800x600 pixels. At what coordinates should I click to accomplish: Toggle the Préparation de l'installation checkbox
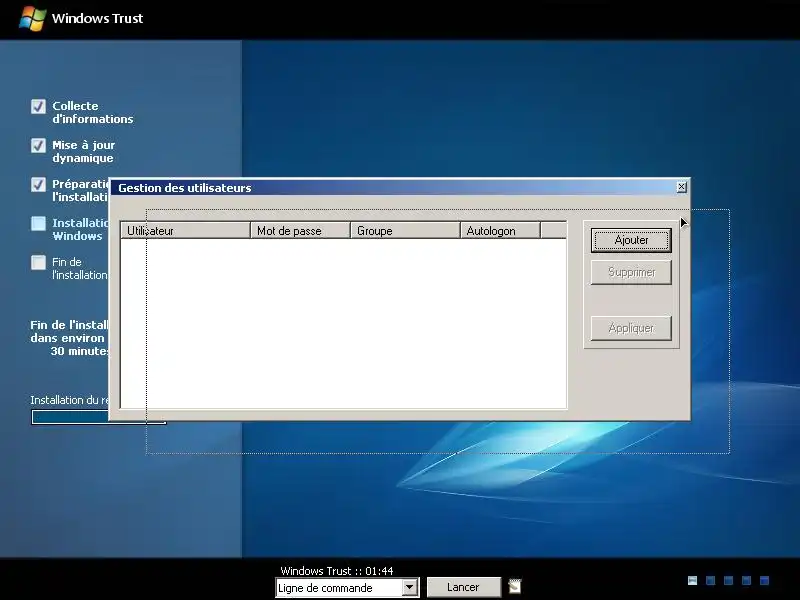point(38,184)
